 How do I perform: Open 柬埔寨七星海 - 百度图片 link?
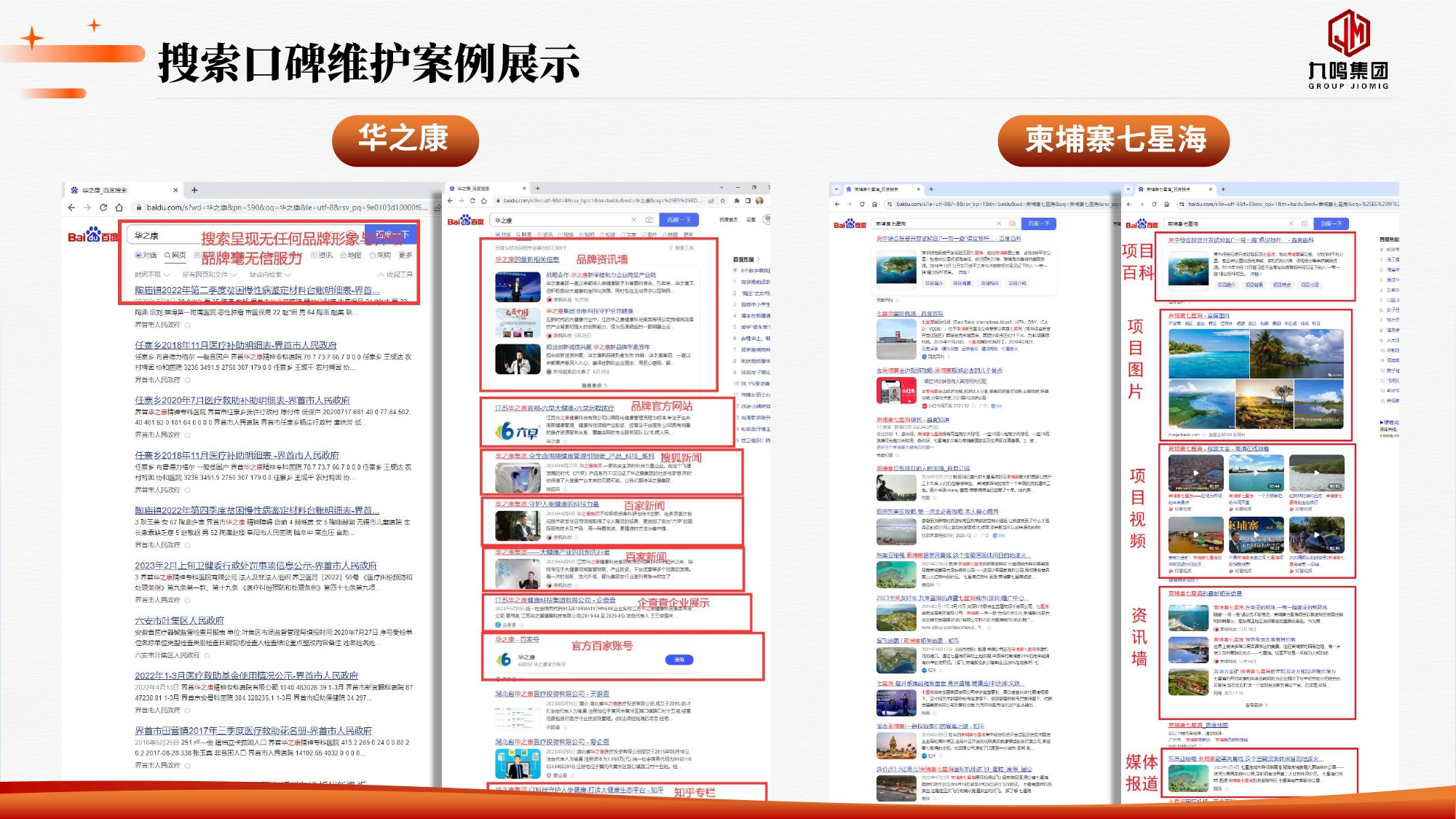[1199, 316]
